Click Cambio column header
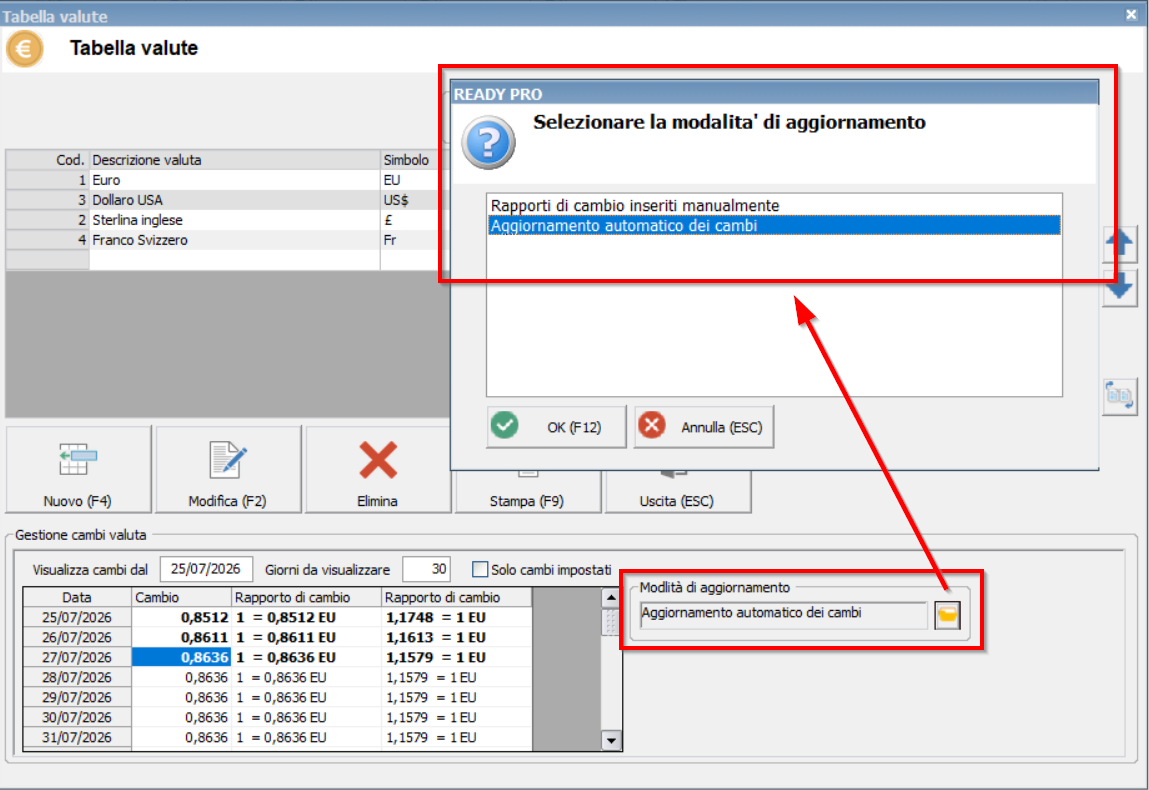This screenshot has width=1149, height=790. coord(182,597)
